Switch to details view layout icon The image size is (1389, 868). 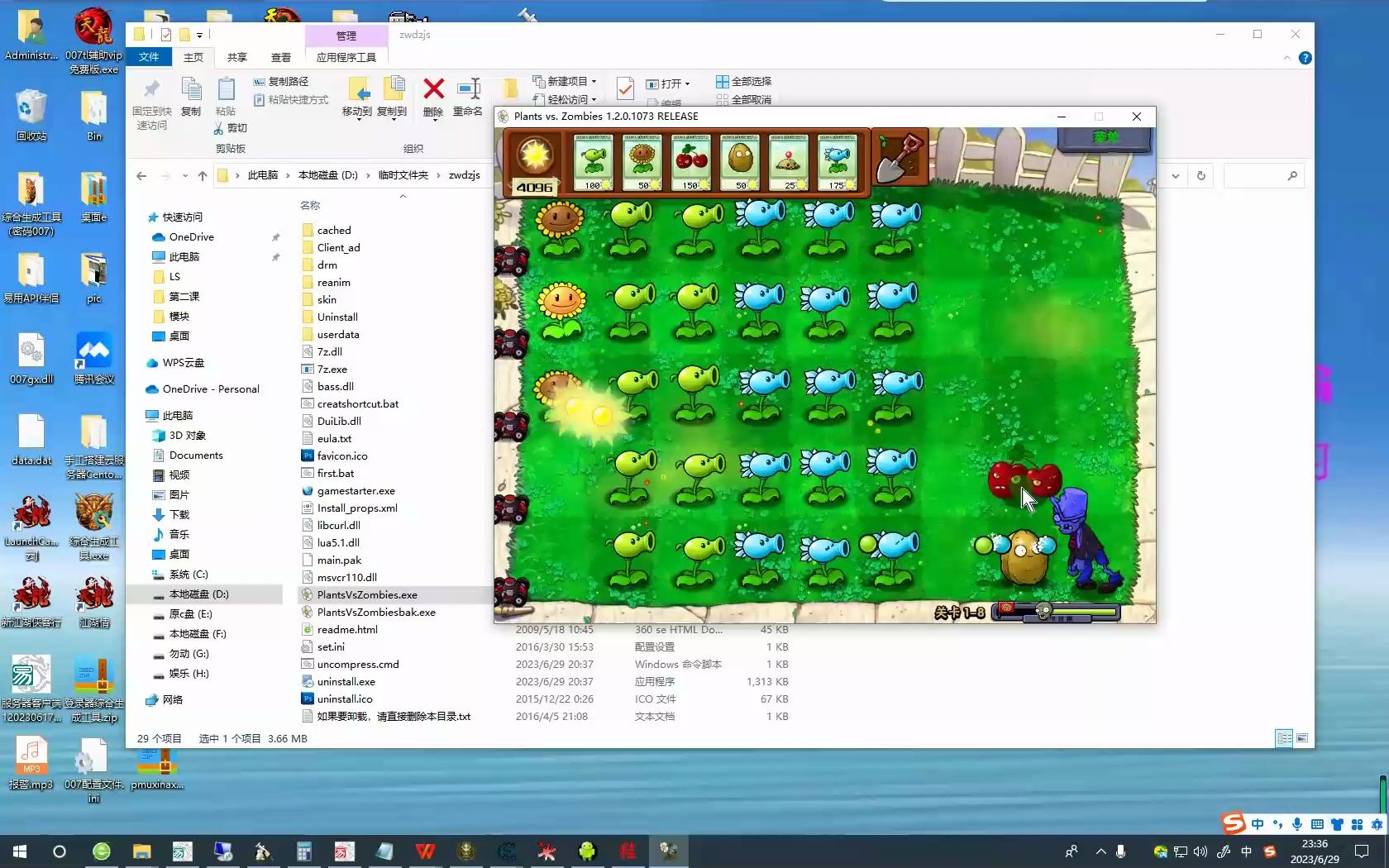1284,738
